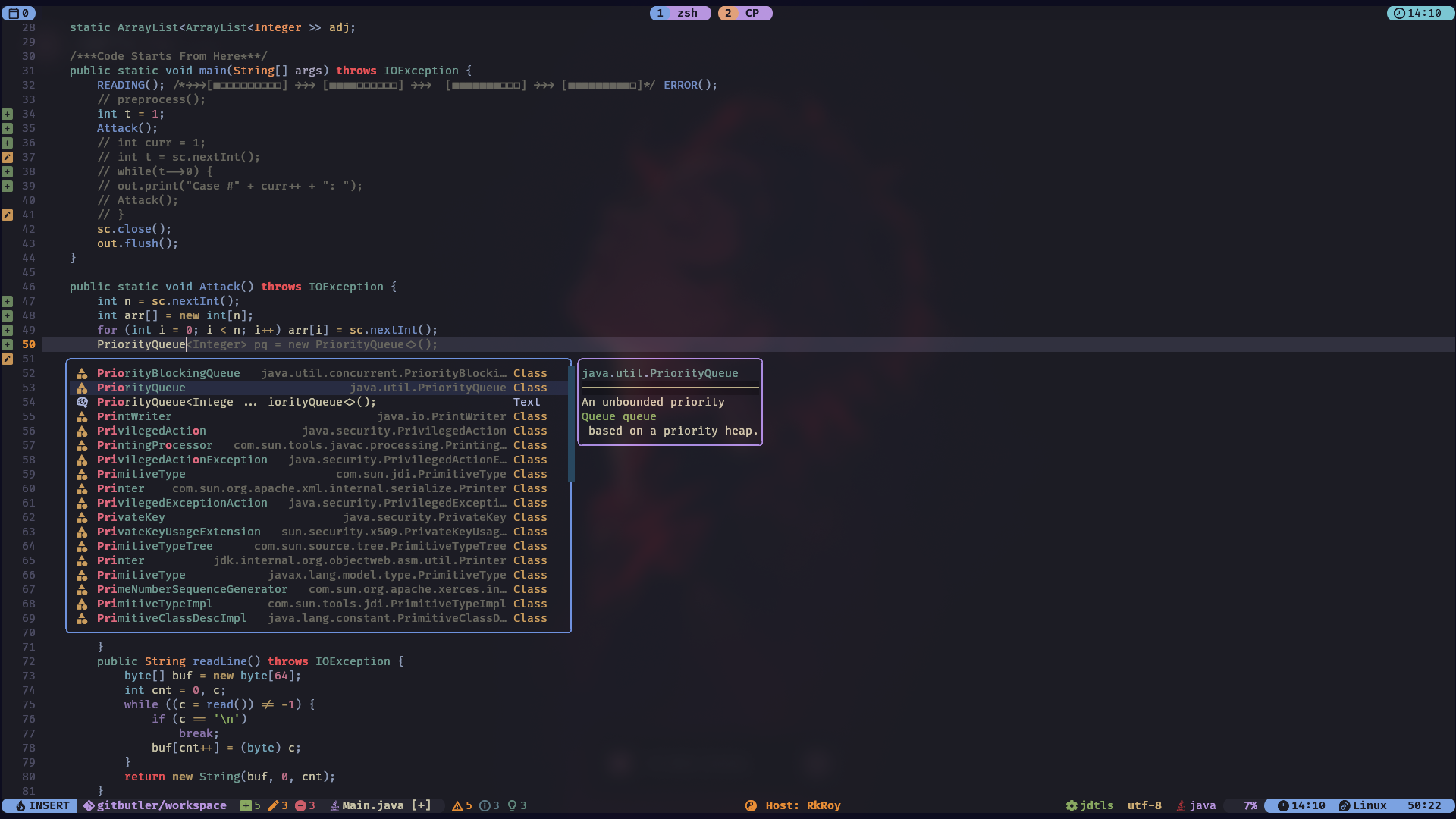Click the git modified sign on line 37
Screen dimensions: 1456x819
point(7,157)
